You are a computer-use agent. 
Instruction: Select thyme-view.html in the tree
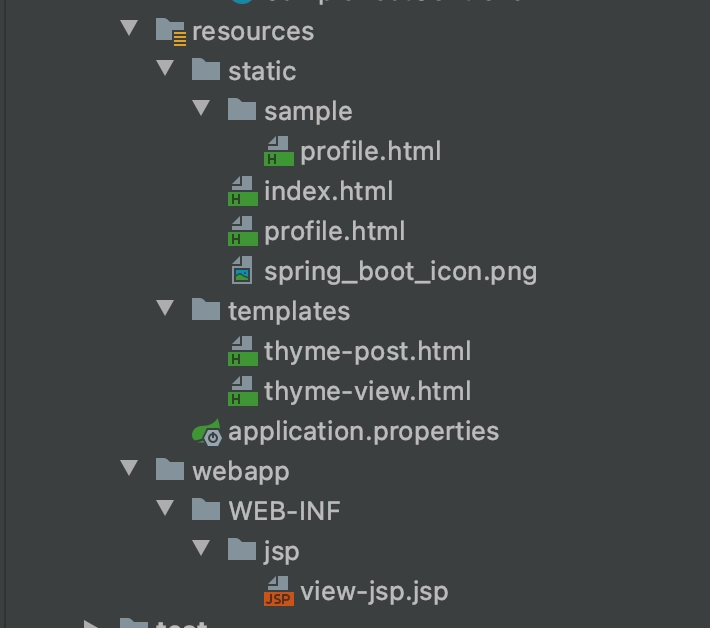(367, 391)
